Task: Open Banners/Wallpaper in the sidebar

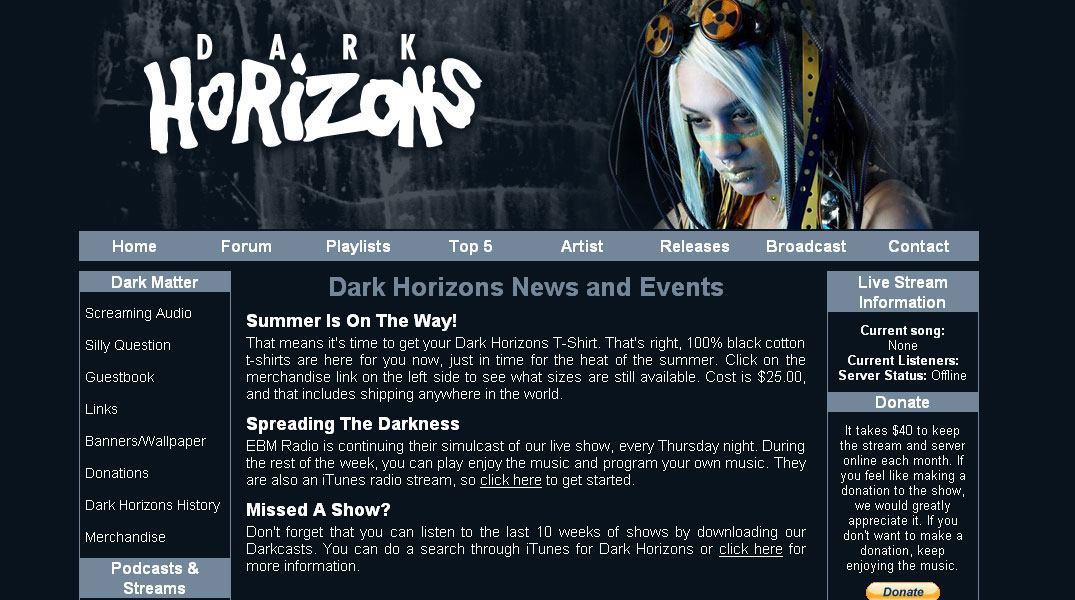Action: click(x=145, y=441)
